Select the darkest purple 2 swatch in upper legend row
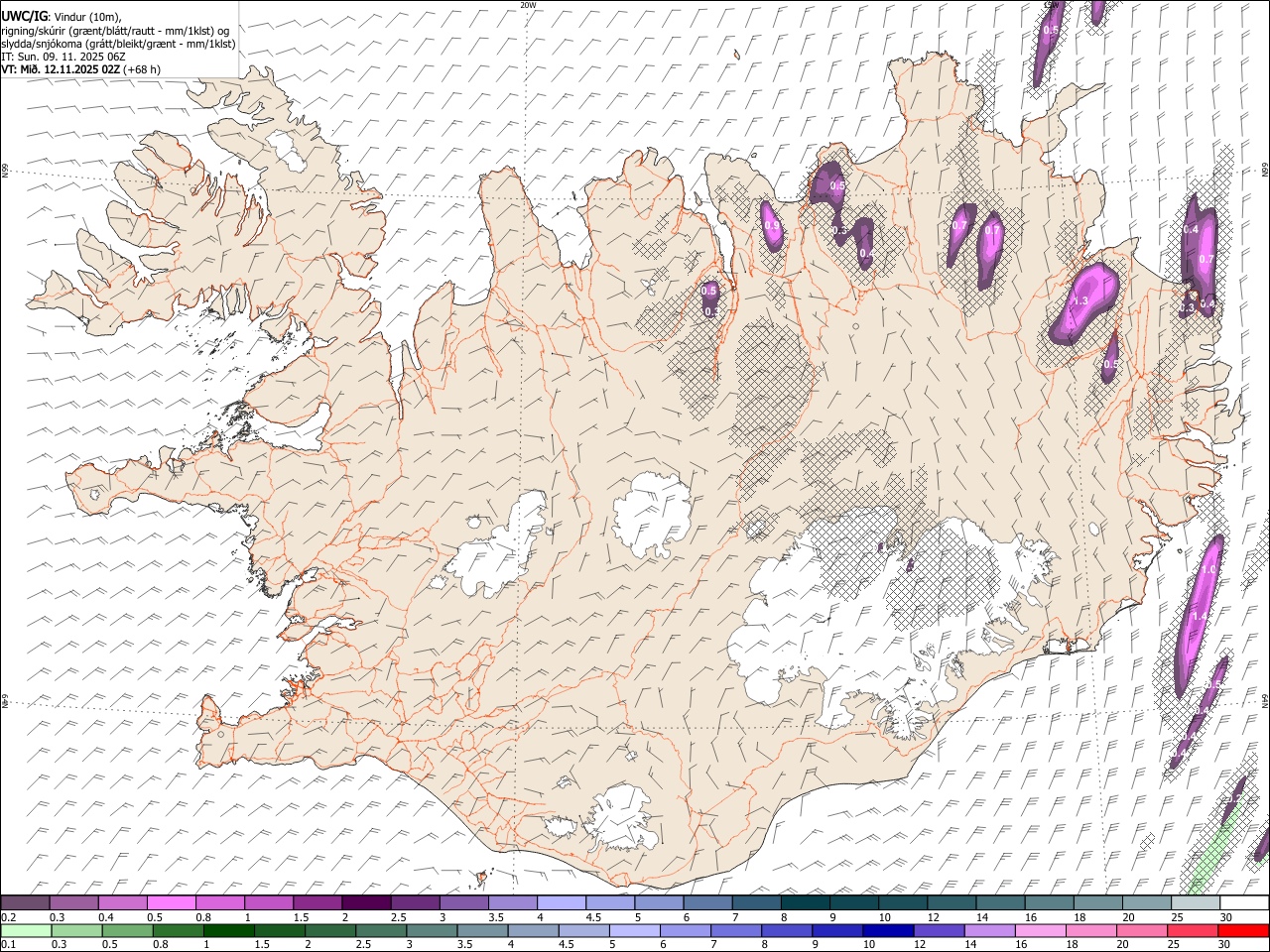Viewport: 1270px width, 952px height. click(366, 903)
